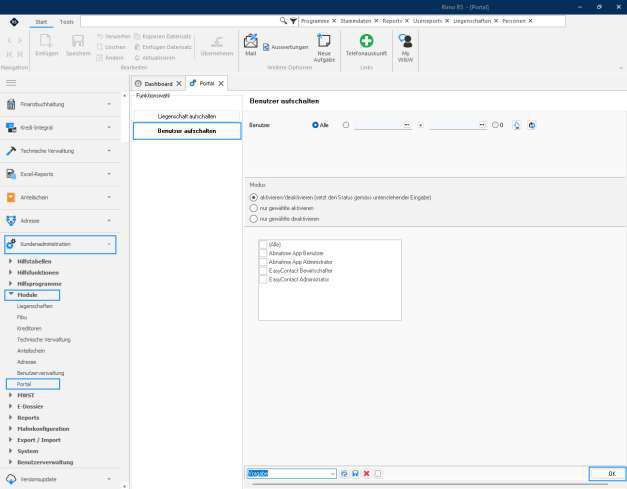This screenshot has height=489, width=627.
Task: Open Liegenschaften under Module
Action: coord(35,306)
